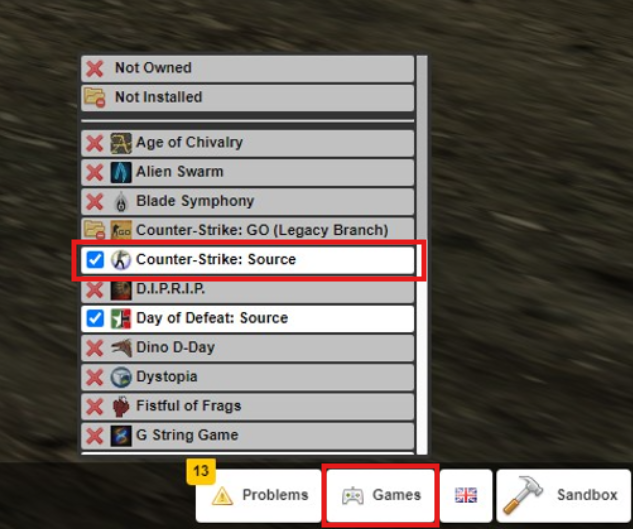Click the D.I.P.R.I.P. list entry
Viewport: 633px width, 529px height.
click(x=247, y=291)
